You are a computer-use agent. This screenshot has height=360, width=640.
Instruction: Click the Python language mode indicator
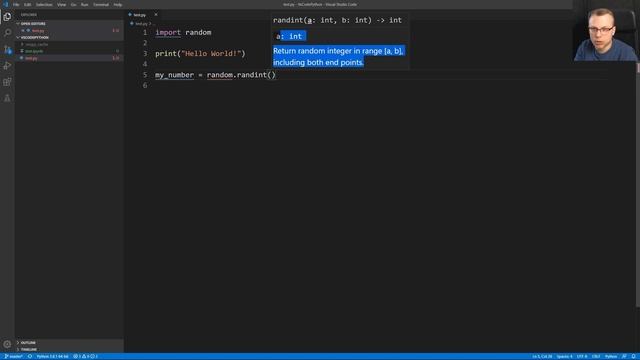tap(611, 356)
